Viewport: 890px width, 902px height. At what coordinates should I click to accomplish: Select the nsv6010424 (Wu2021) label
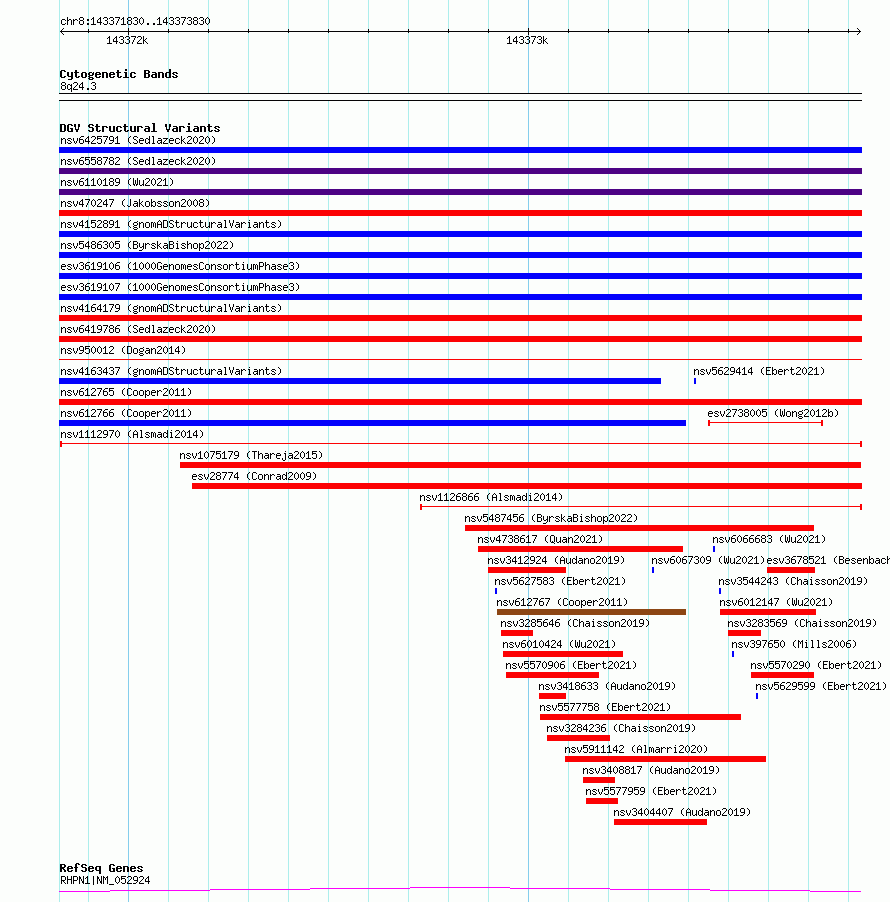tap(559, 644)
